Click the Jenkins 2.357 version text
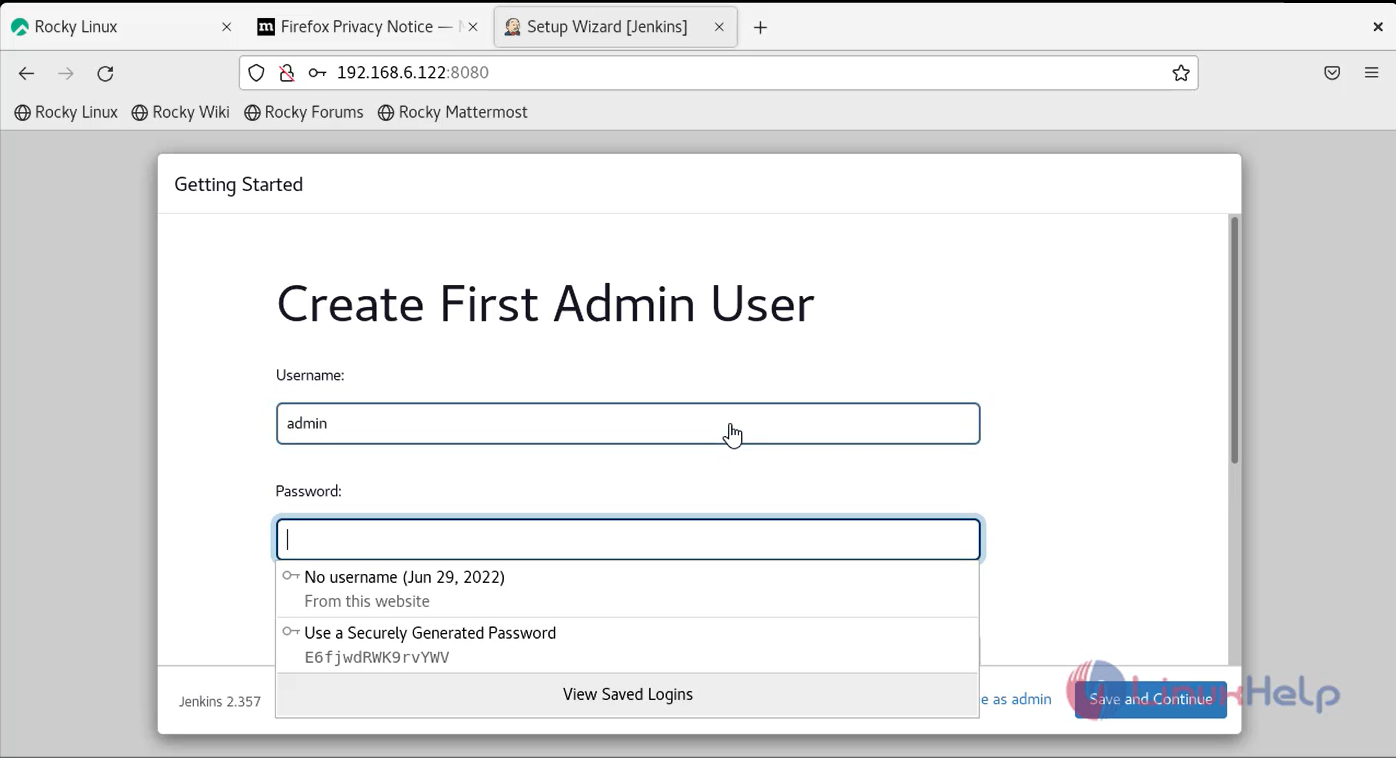Screen dimensions: 1396x758 [x=220, y=702]
